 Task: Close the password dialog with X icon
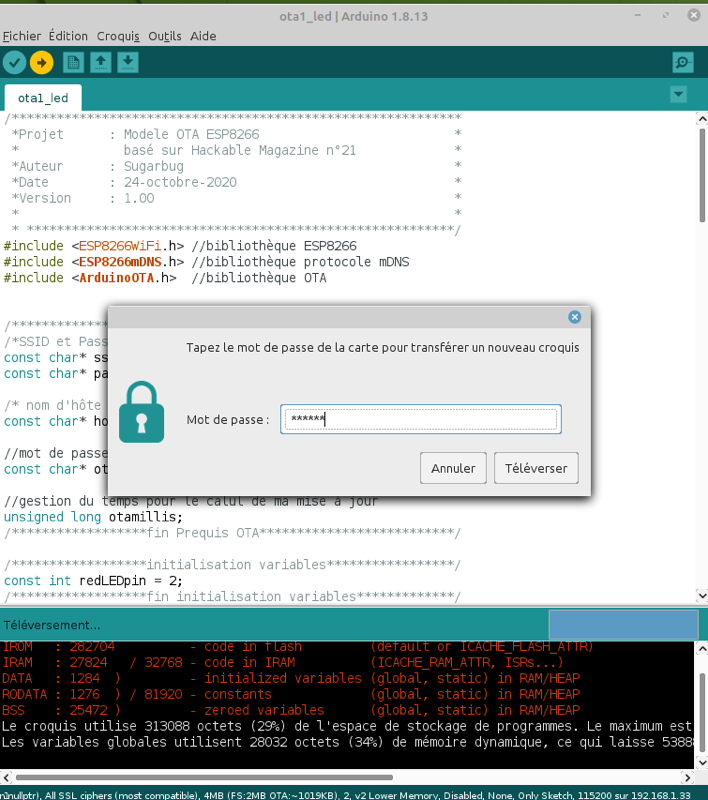tap(574, 317)
